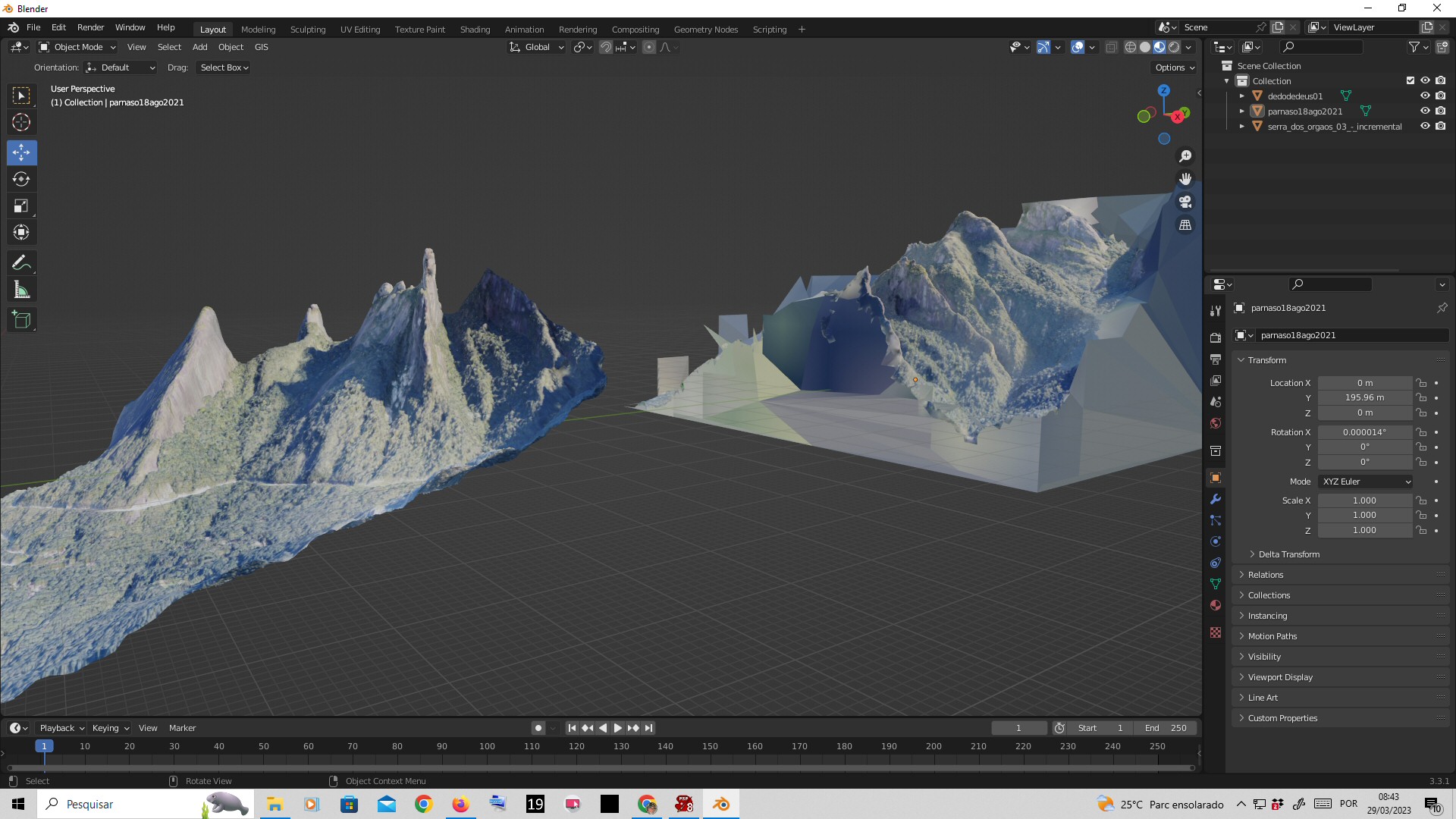Image resolution: width=1456 pixels, height=819 pixels.
Task: Activate the Rotate tool
Action: tap(21, 179)
